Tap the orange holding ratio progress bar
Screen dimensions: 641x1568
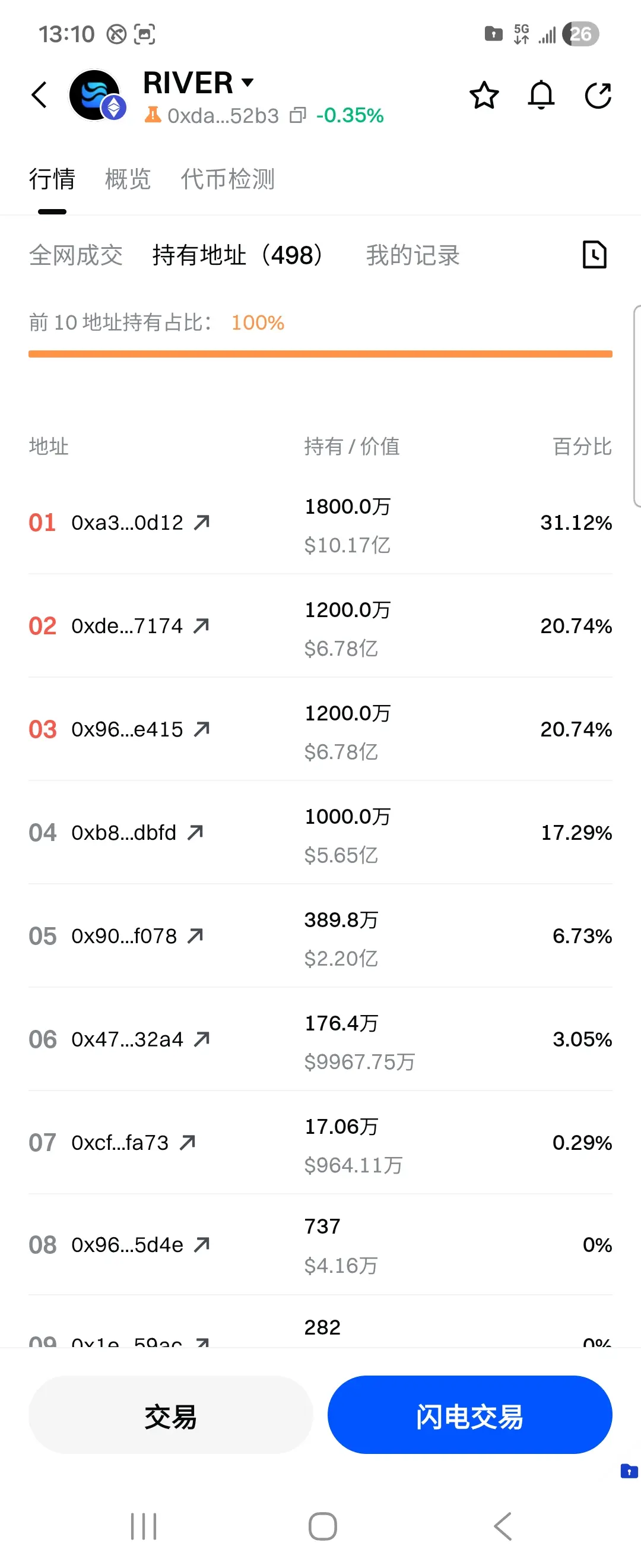[320, 353]
